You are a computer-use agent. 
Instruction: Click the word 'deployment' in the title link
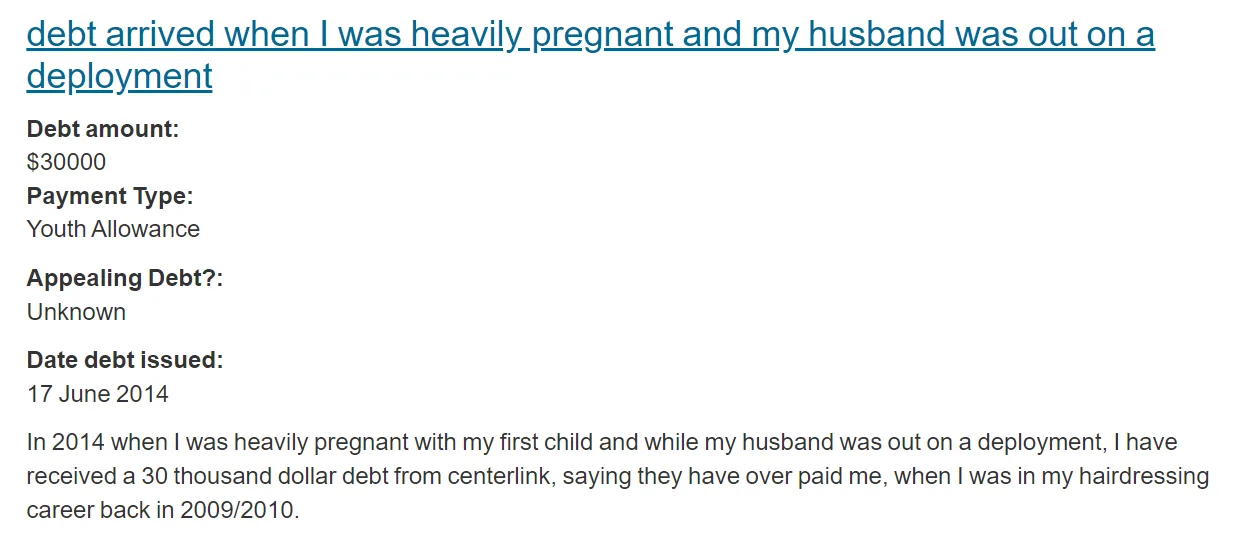click(x=120, y=76)
